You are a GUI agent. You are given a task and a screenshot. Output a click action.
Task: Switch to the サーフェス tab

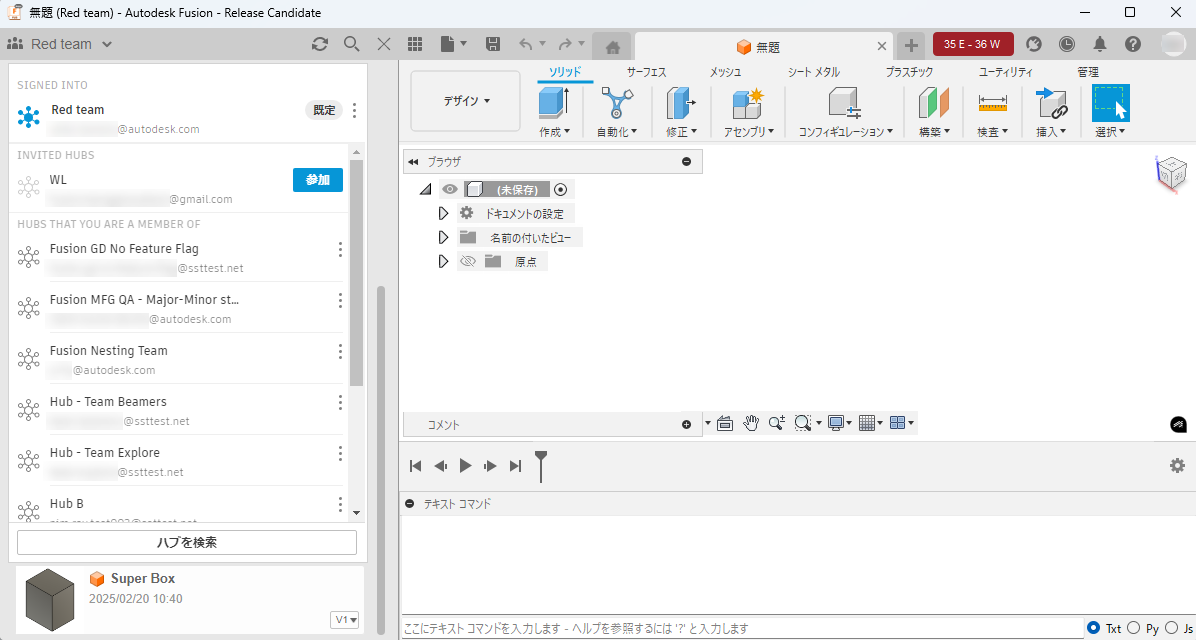pyautogui.click(x=647, y=72)
